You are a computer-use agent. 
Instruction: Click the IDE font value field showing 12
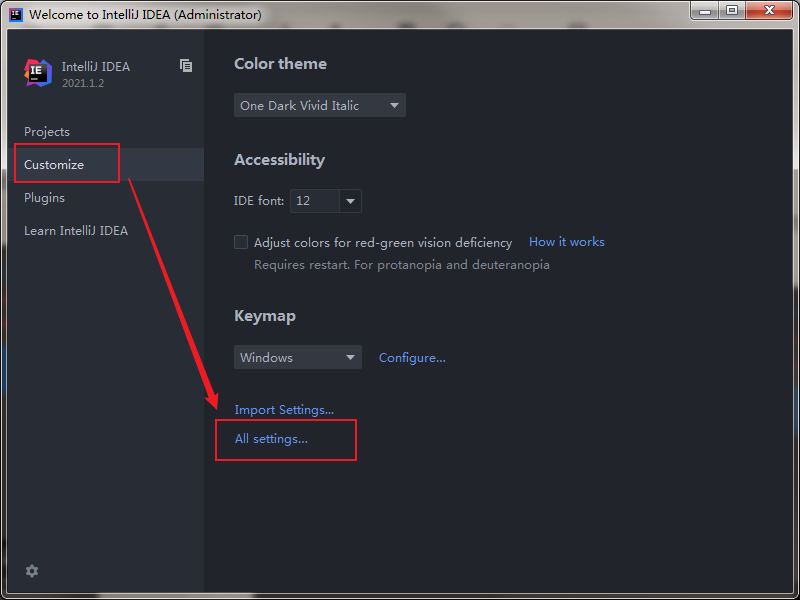pyautogui.click(x=315, y=201)
